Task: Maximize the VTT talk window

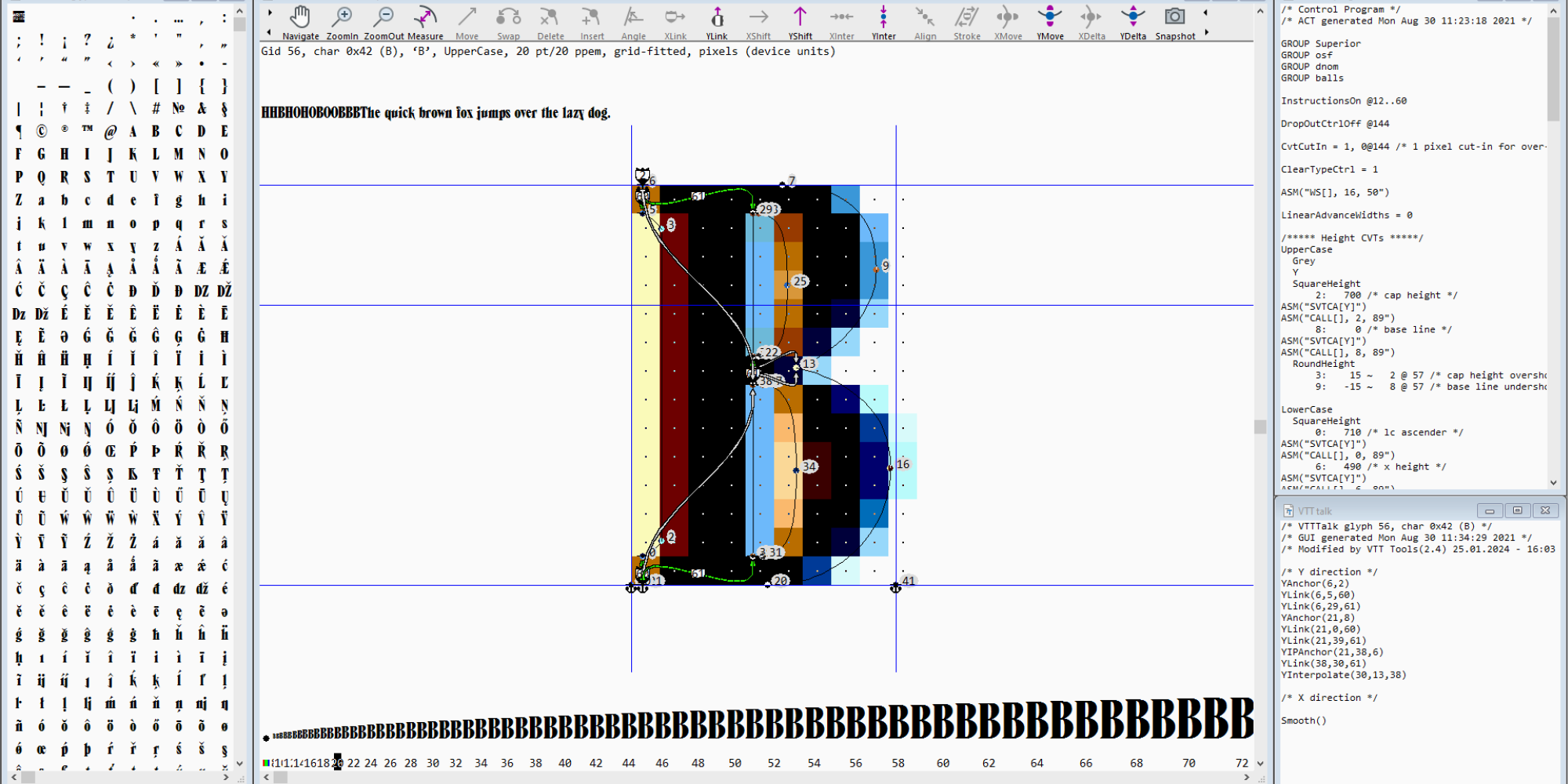Action: click(1517, 510)
